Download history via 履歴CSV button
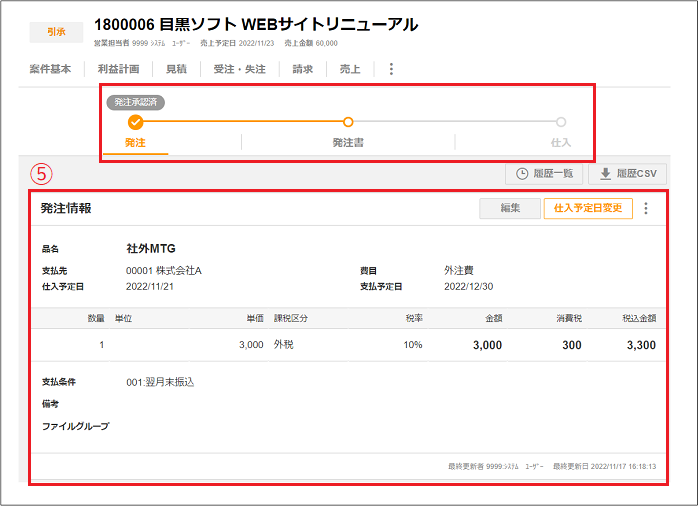Screen dimensions: 700x510 (x=627, y=173)
